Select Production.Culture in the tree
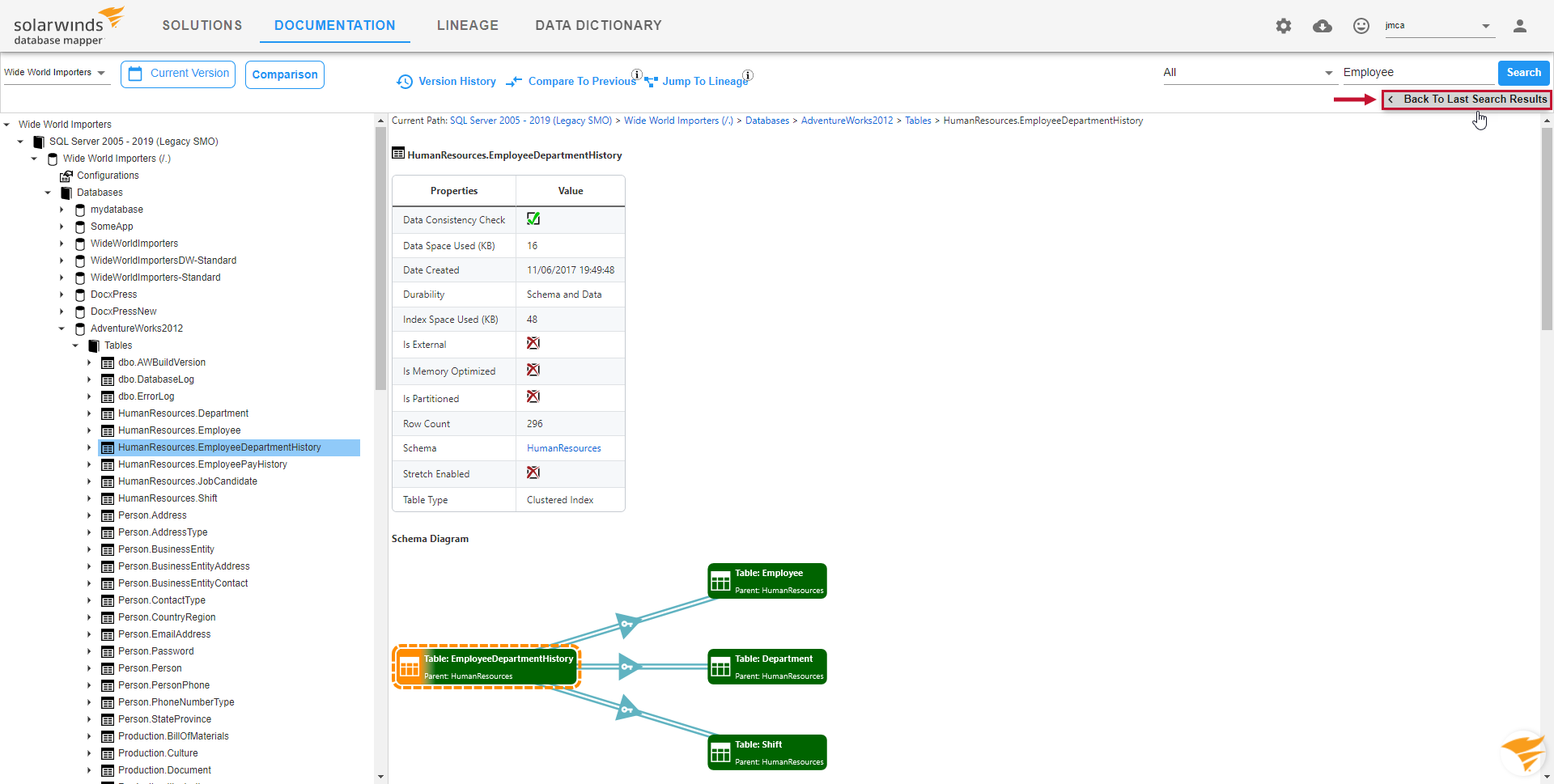The height and width of the screenshot is (784, 1554). 158,753
